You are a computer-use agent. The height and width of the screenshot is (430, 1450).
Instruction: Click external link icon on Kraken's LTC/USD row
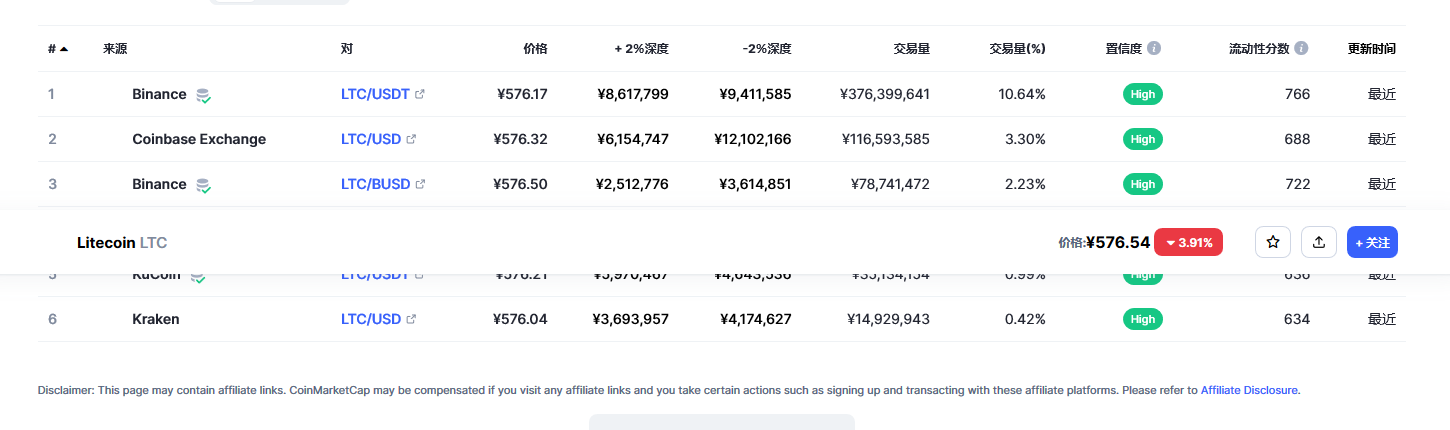coord(411,319)
